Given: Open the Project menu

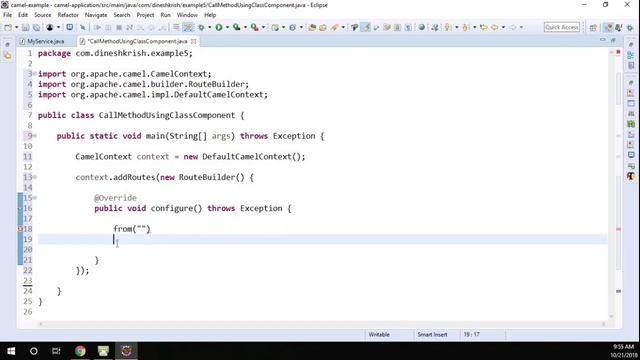Looking at the screenshot, I should point(145,15).
